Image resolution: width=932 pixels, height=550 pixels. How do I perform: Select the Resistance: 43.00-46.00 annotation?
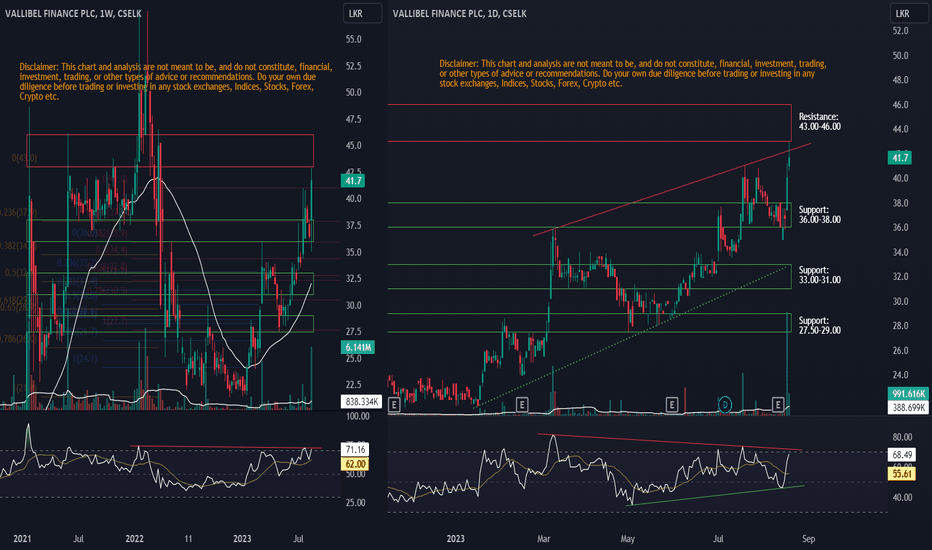[820, 122]
